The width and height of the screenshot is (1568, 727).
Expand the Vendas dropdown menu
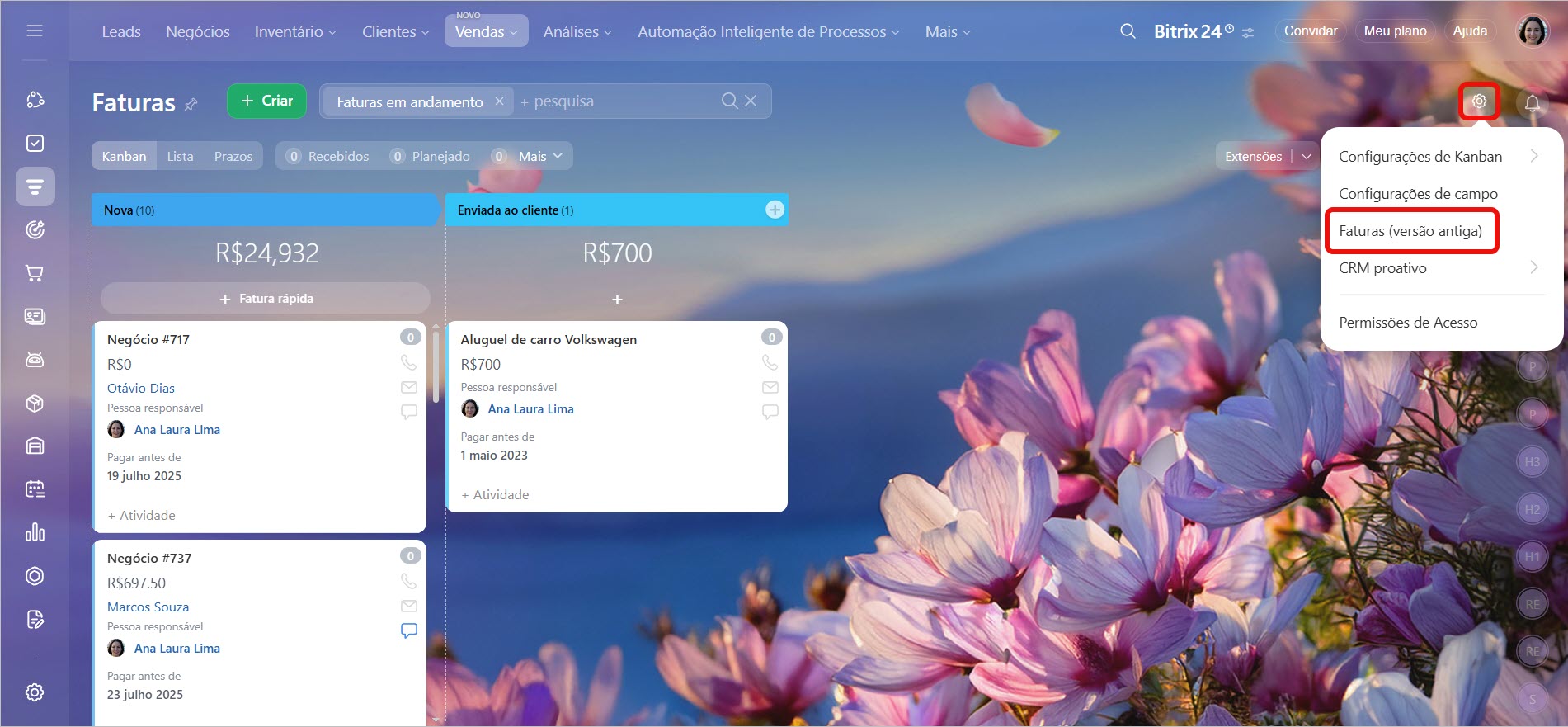pyautogui.click(x=486, y=31)
